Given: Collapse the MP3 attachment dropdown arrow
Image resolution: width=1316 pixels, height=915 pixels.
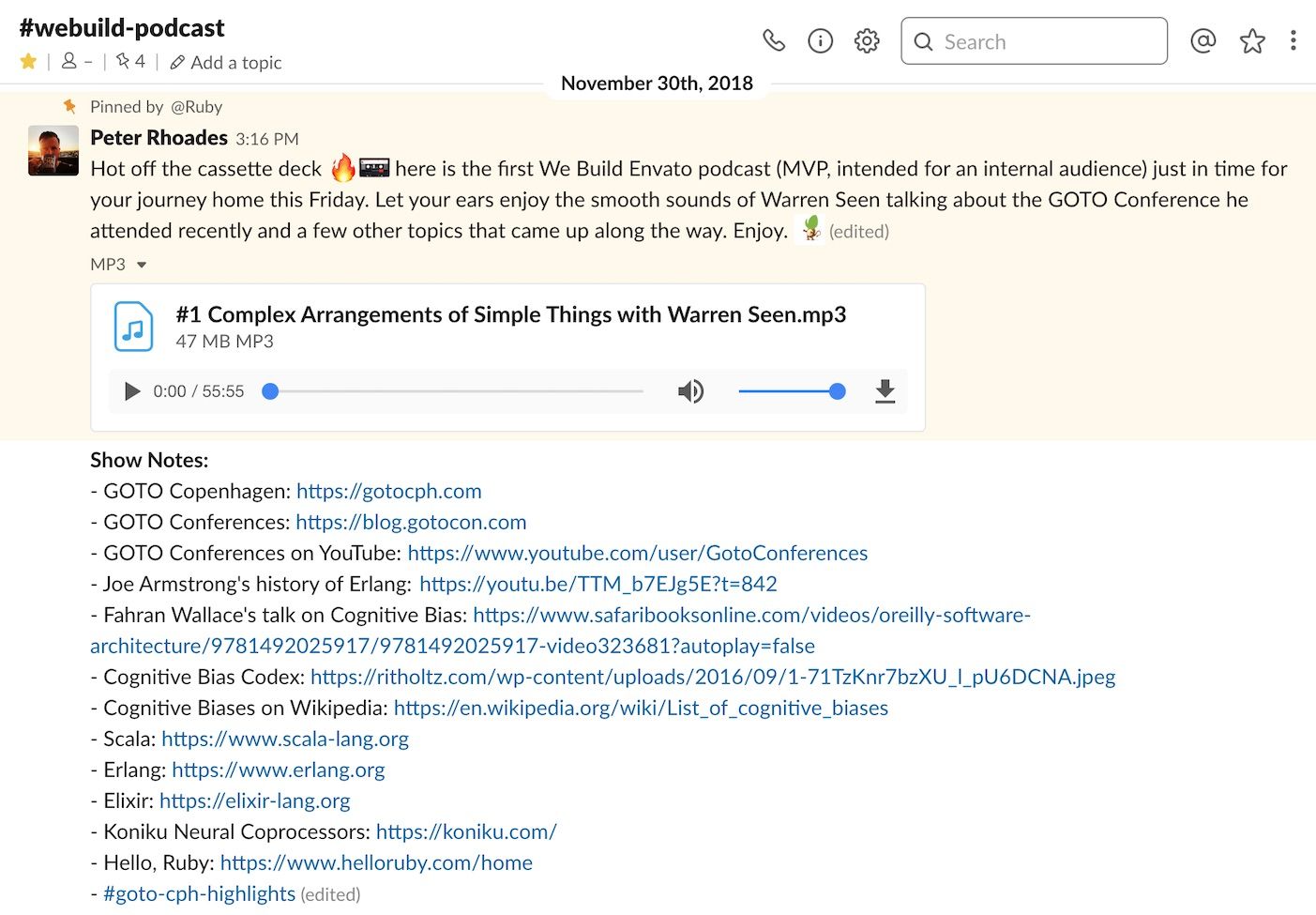Looking at the screenshot, I should pyautogui.click(x=142, y=265).
